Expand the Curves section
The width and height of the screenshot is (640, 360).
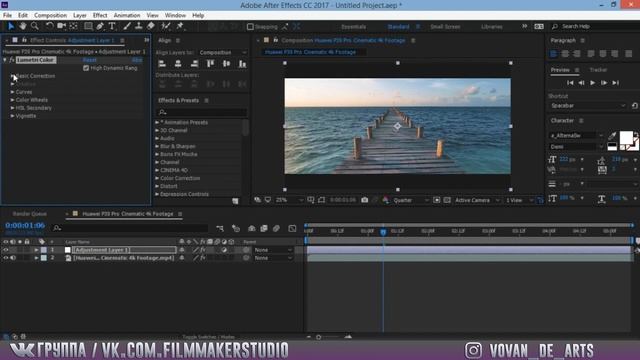[12, 92]
